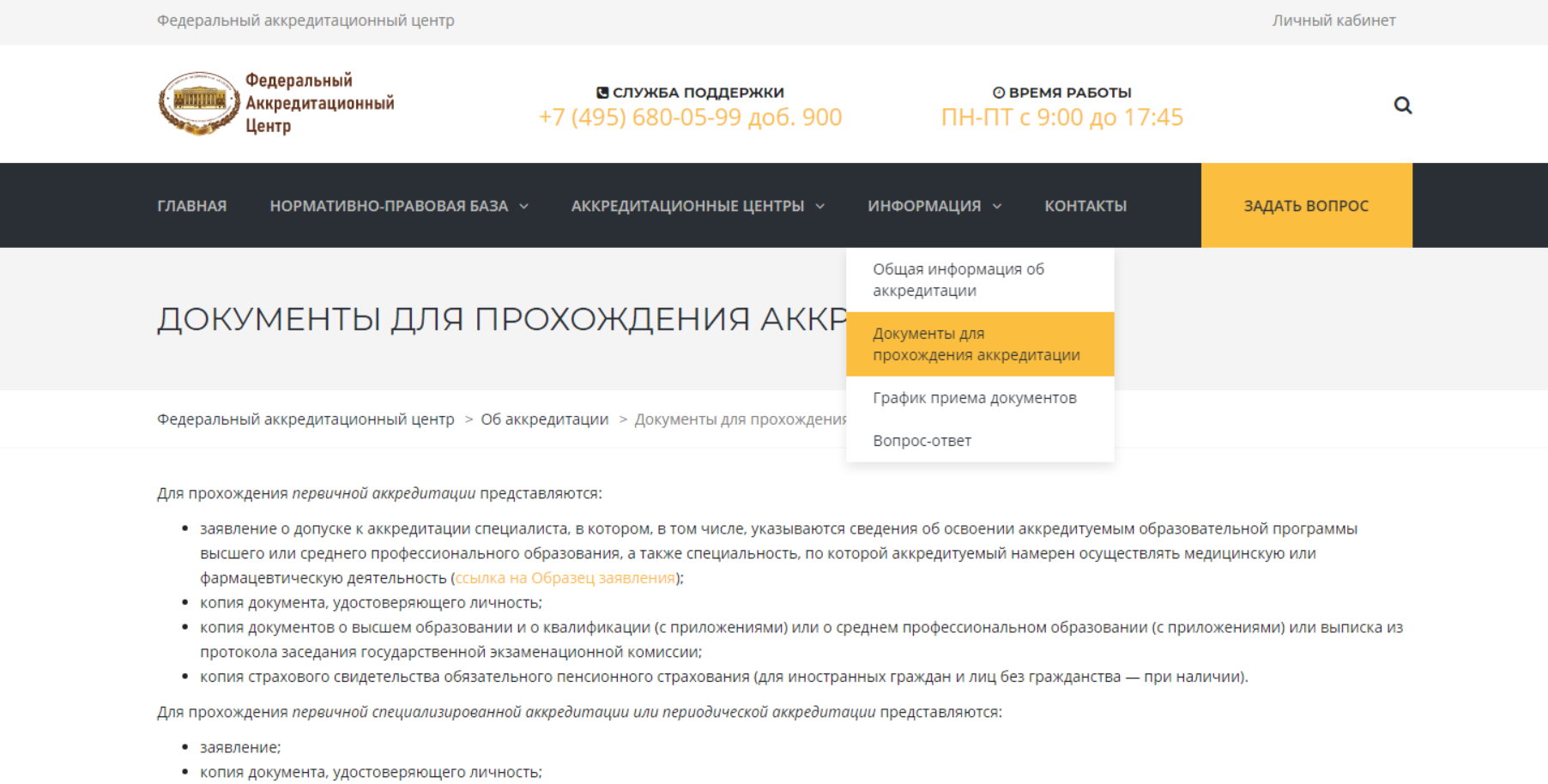Viewport: 1548px width, 784px height.
Task: Open the Личный кабинет link
Action: [1333, 21]
